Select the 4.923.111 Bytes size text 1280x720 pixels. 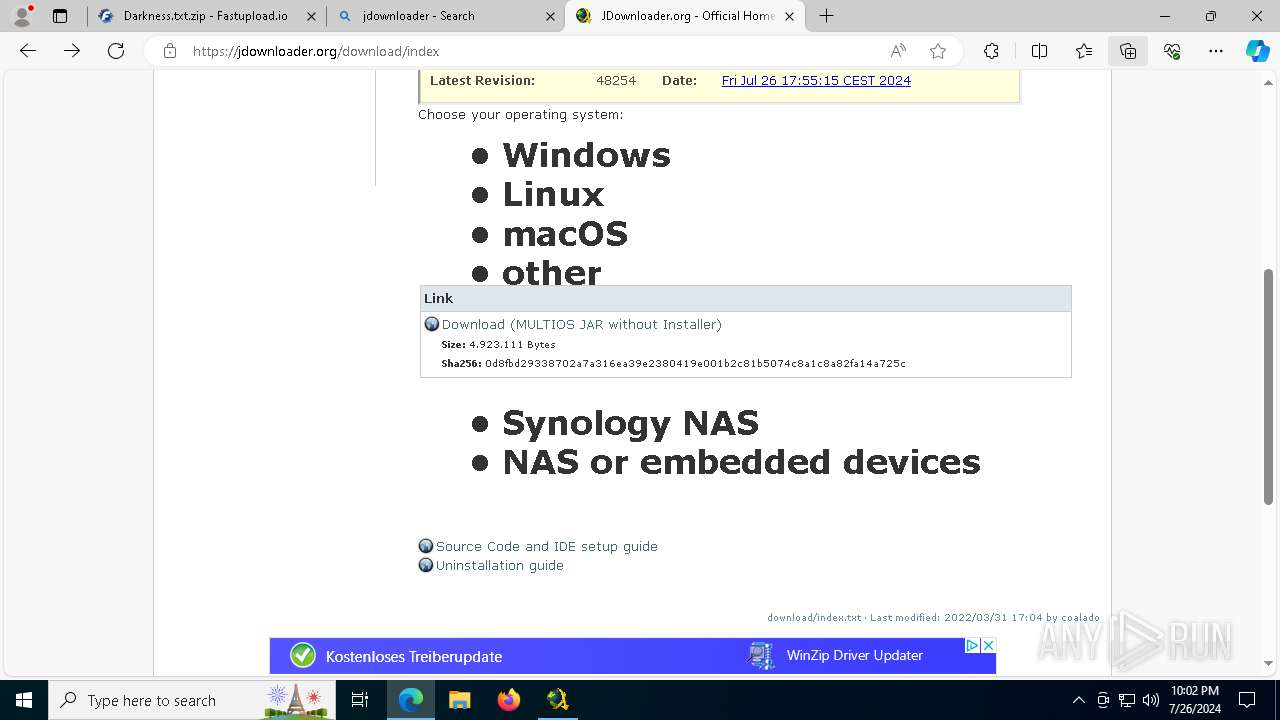tap(512, 344)
